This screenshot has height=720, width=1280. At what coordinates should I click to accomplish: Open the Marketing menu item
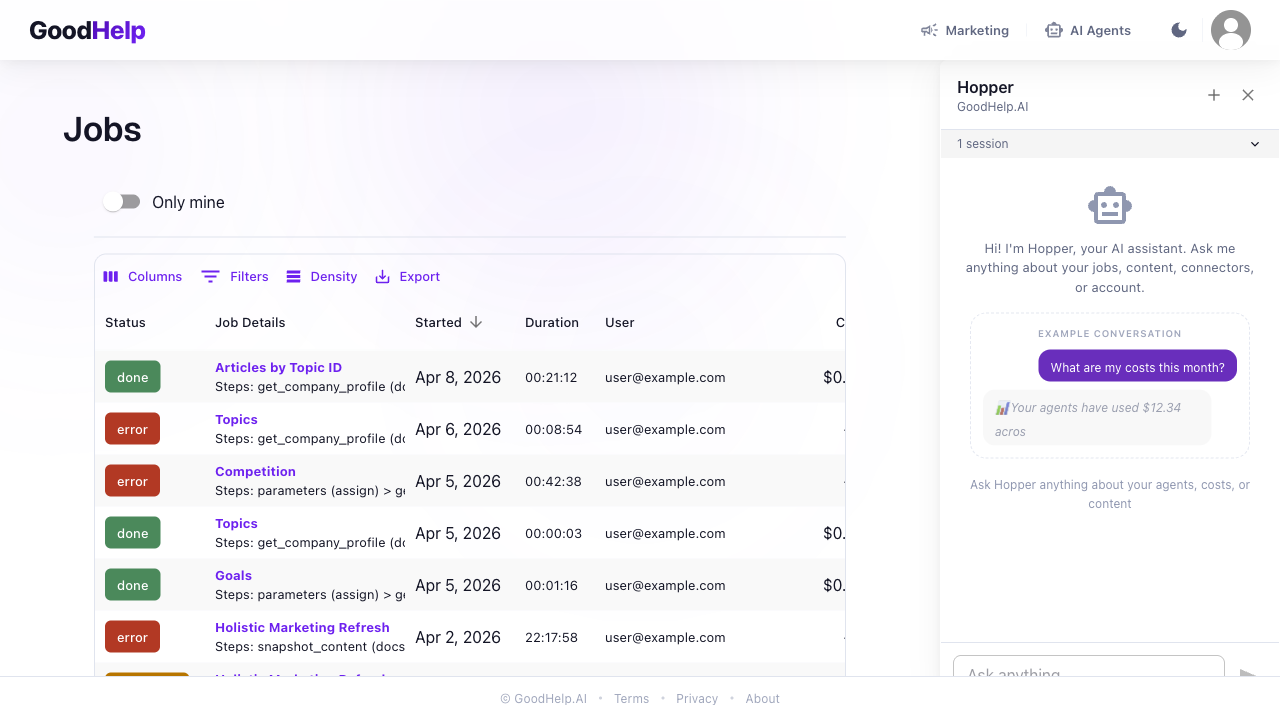pos(965,30)
